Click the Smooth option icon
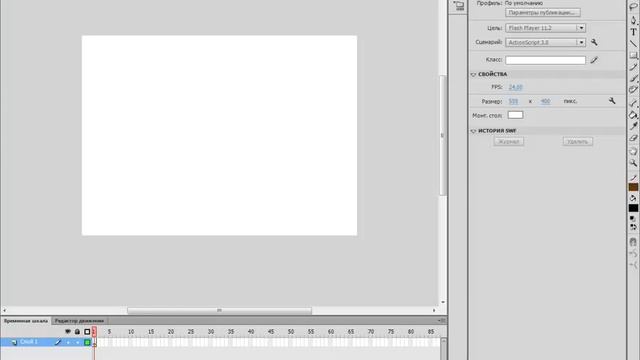This screenshot has height=360, width=640. (633, 254)
